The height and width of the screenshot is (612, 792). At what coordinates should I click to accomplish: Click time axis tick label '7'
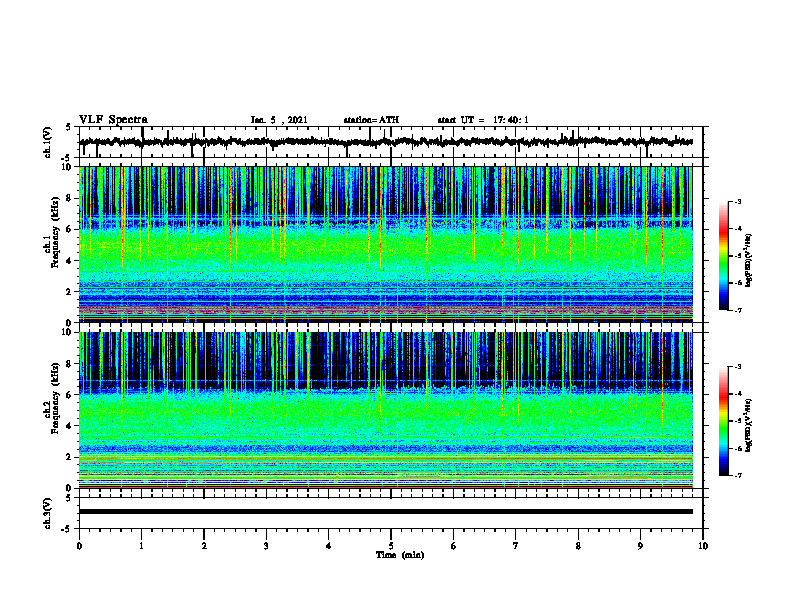(x=516, y=546)
